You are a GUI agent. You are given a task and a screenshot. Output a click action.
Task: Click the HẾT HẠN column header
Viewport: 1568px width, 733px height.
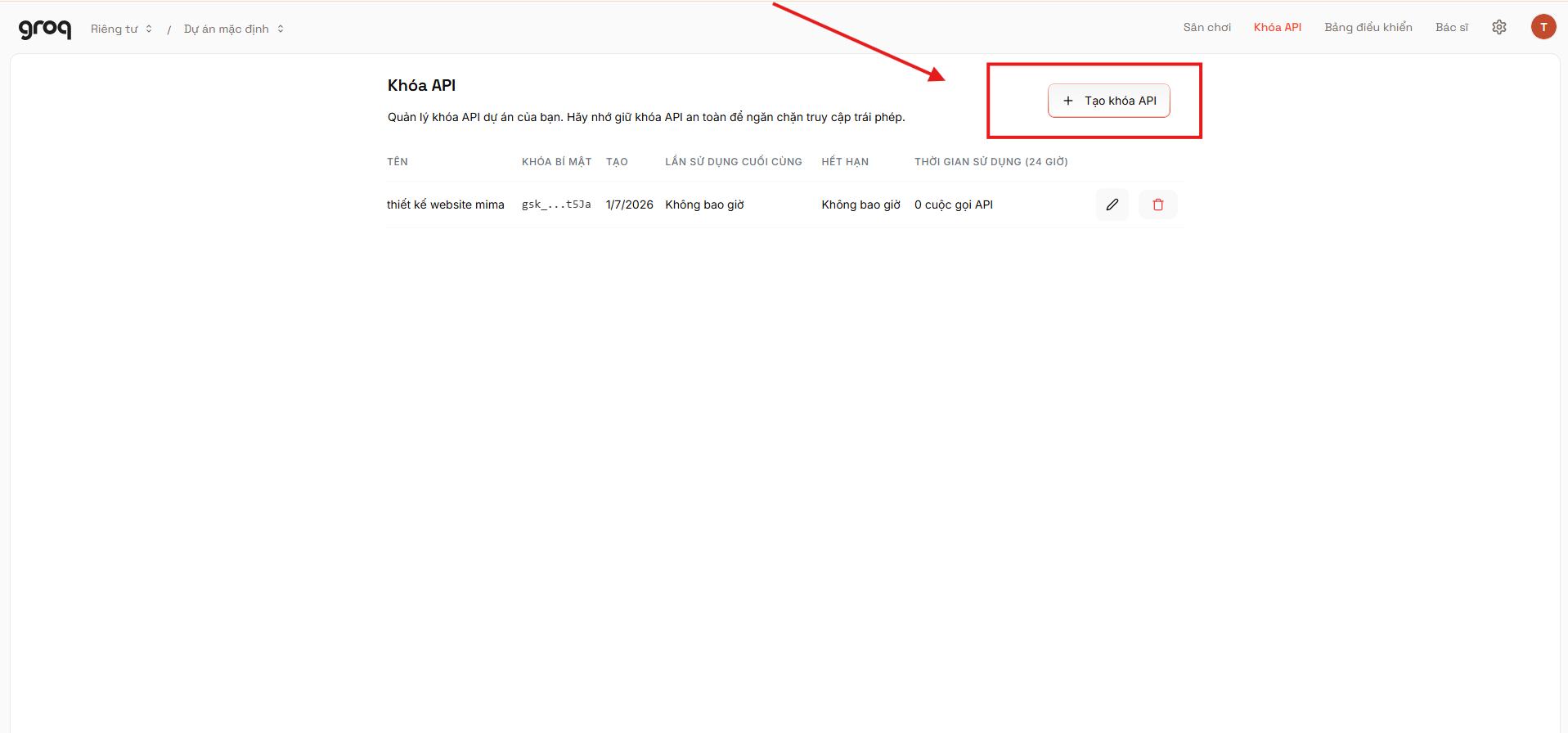click(845, 162)
